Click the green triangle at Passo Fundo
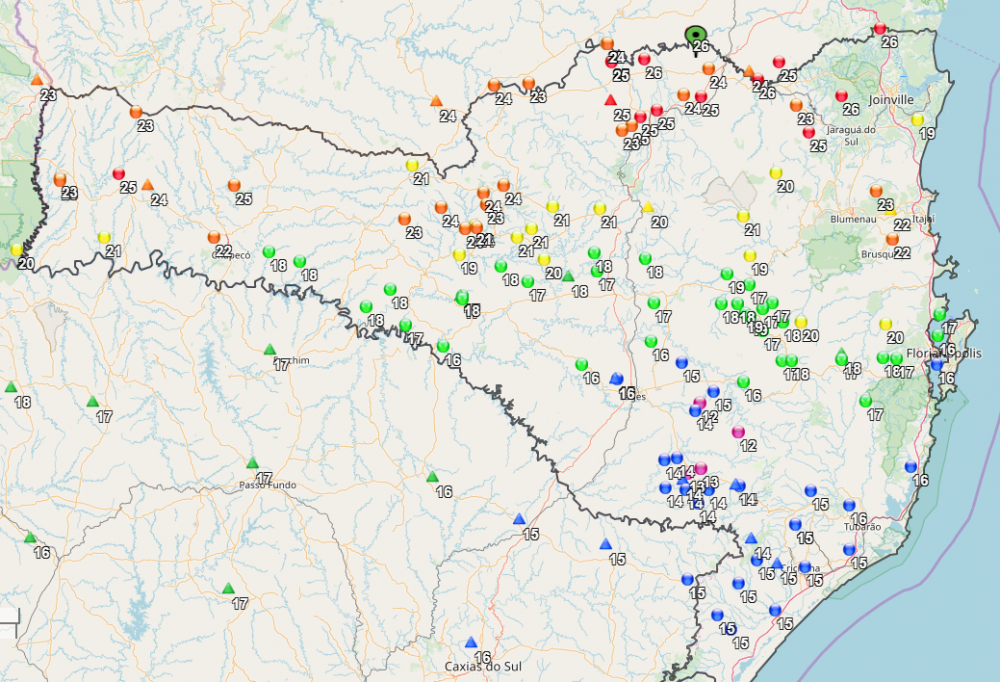 point(253,463)
